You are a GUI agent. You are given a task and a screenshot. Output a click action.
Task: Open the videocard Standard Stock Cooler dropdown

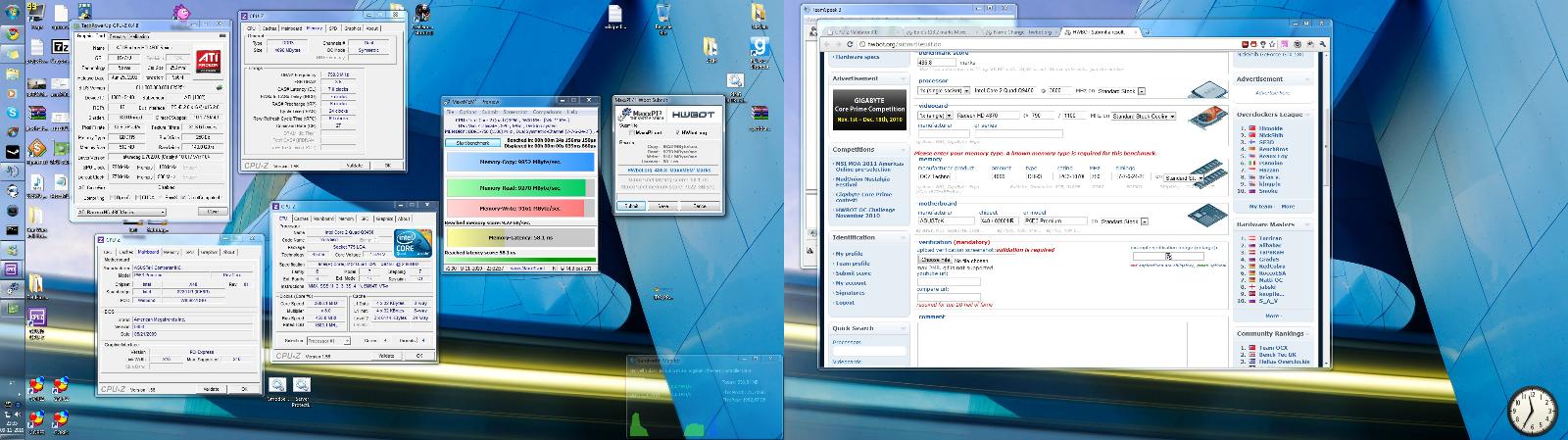point(1144,116)
